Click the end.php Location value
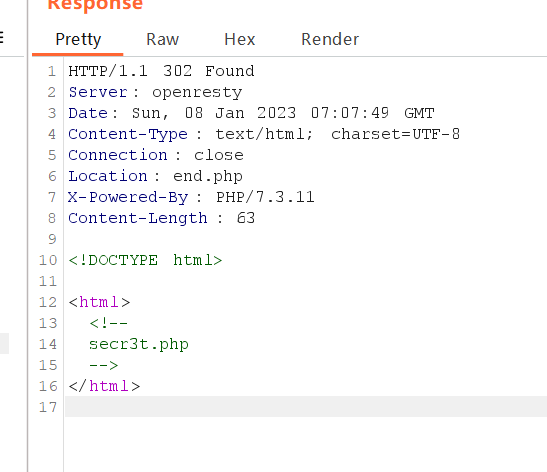 208,177
